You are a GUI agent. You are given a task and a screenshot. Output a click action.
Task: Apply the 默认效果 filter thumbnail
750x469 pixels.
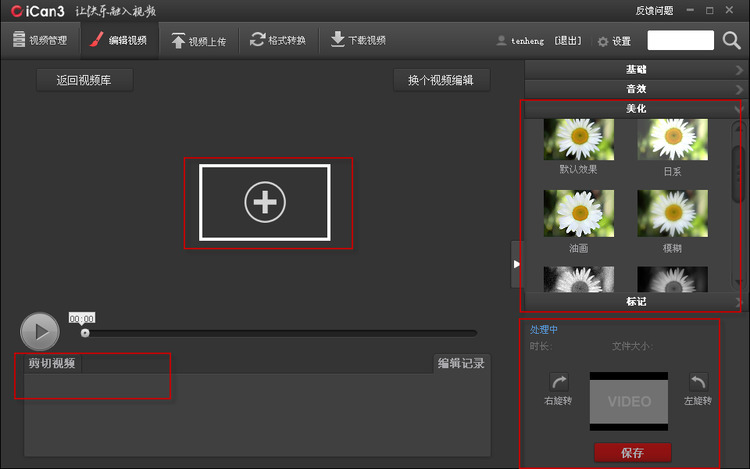tap(579, 140)
